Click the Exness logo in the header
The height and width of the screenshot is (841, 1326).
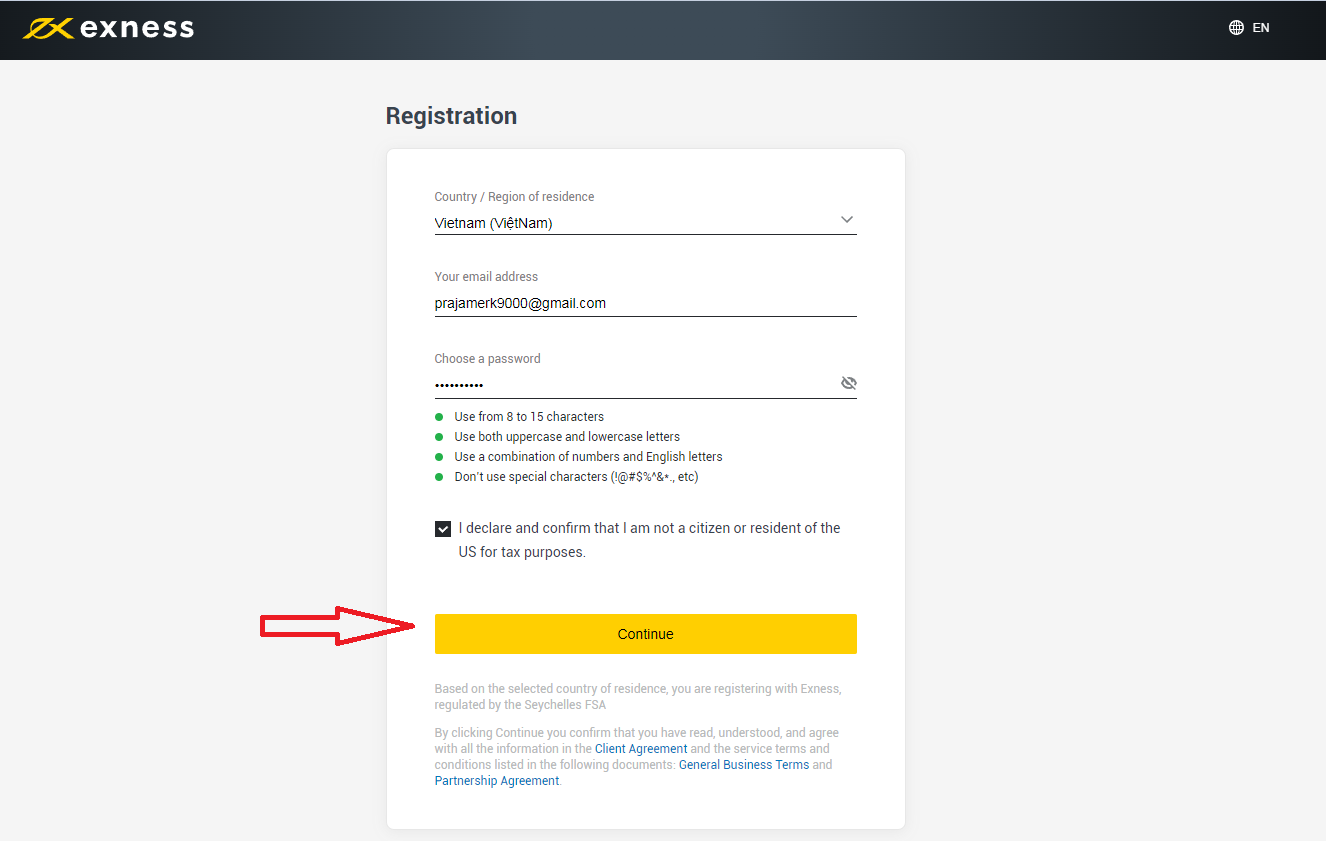point(107,27)
